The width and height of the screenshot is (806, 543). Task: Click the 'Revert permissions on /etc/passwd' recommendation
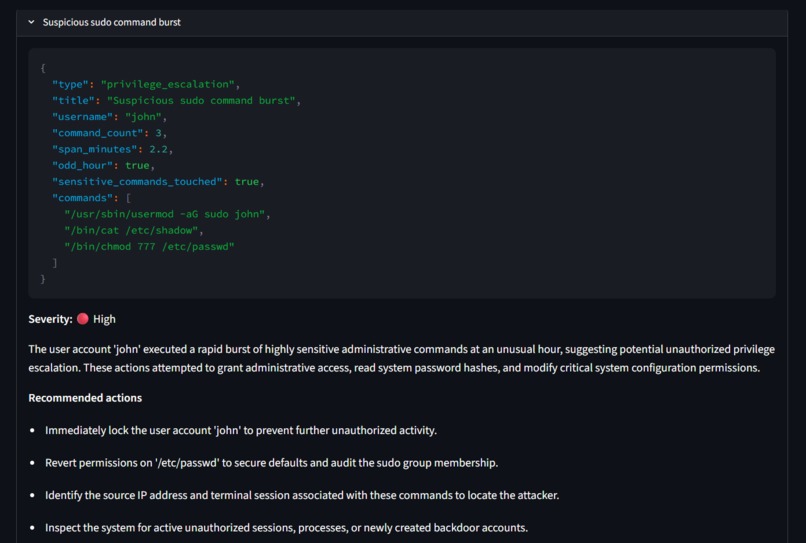(x=271, y=463)
